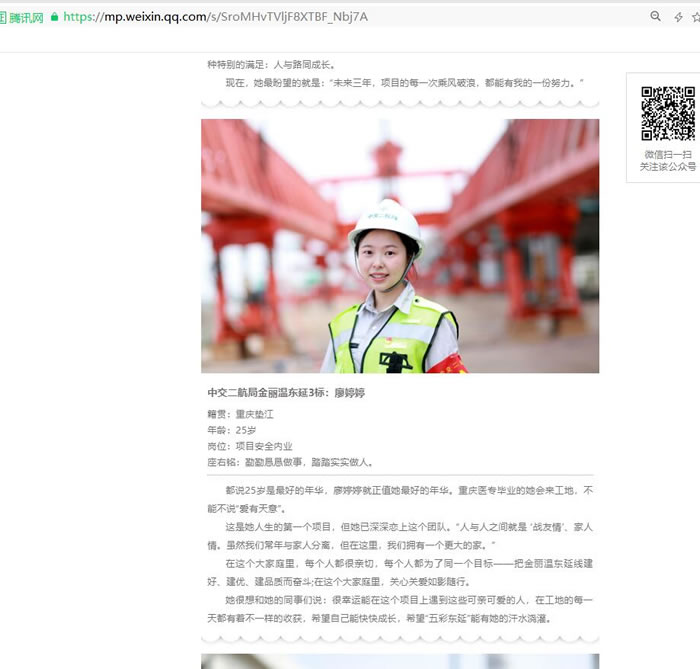The height and width of the screenshot is (669, 700).
Task: Open the photo of the worker in helmet
Action: [x=400, y=246]
